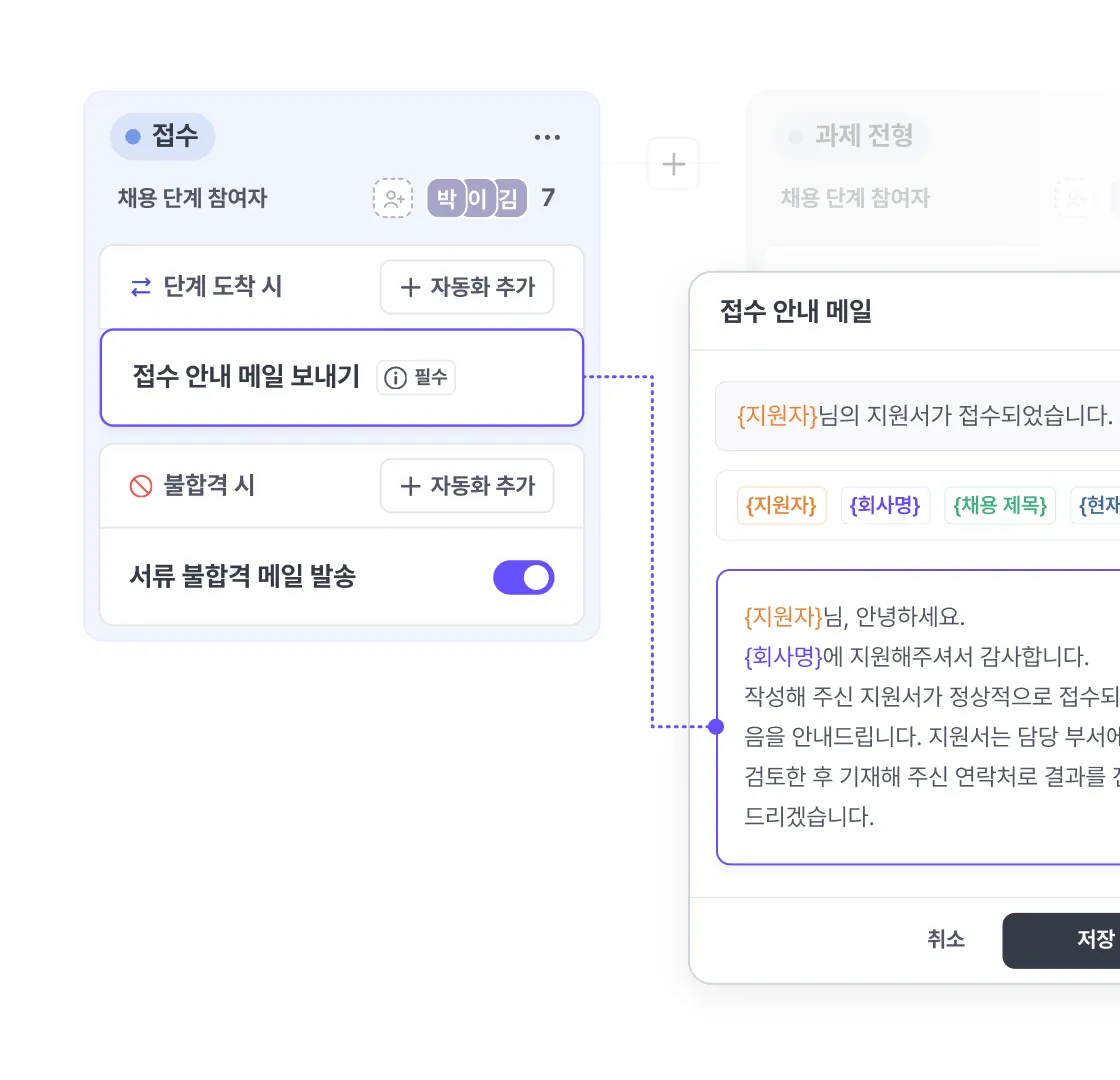The image size is (1120, 1080).
Task: Click the 단계 도착 시 arrows icon
Action: pos(141,287)
